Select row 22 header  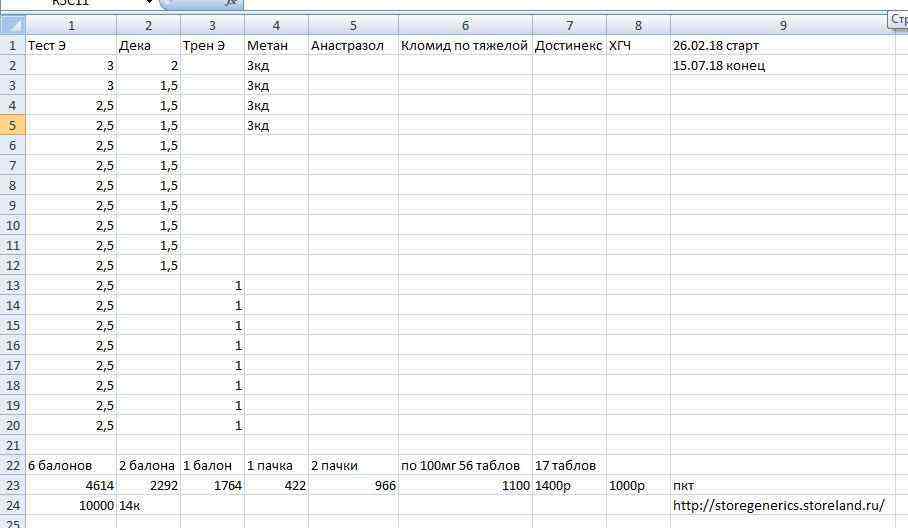[x=12, y=465]
